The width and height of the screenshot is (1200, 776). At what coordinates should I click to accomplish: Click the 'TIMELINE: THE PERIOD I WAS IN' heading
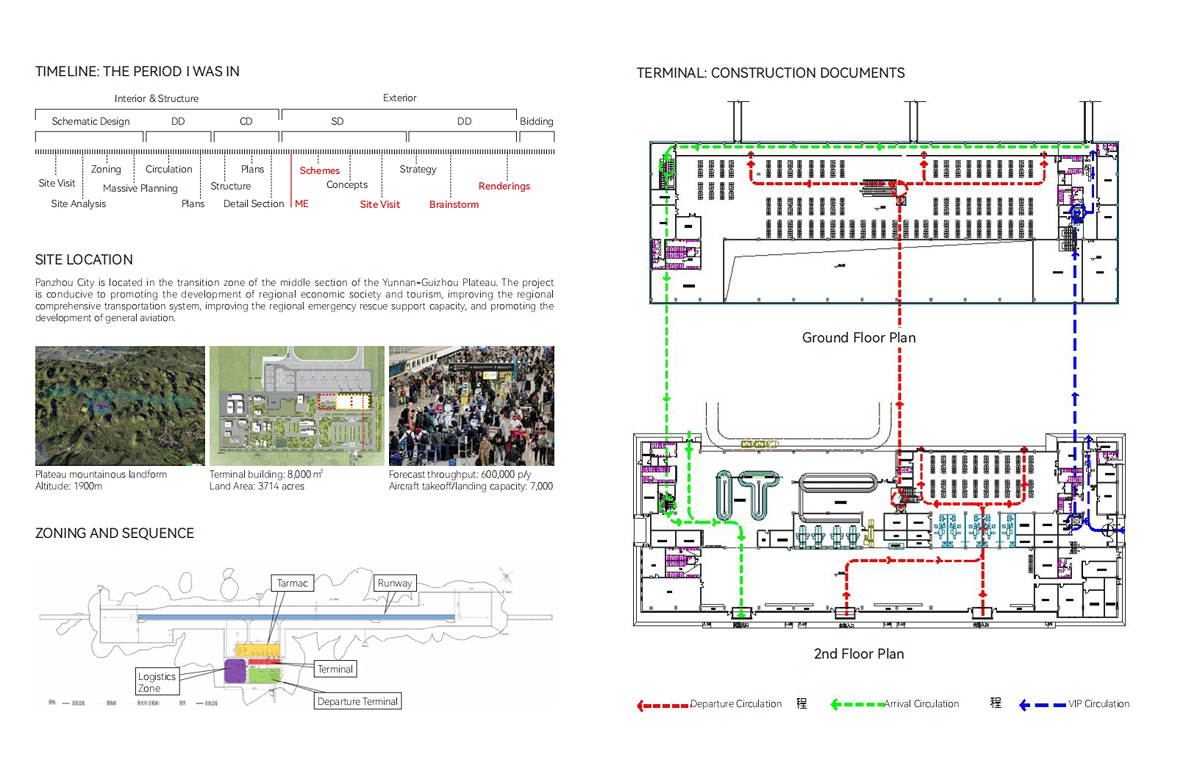tap(137, 71)
